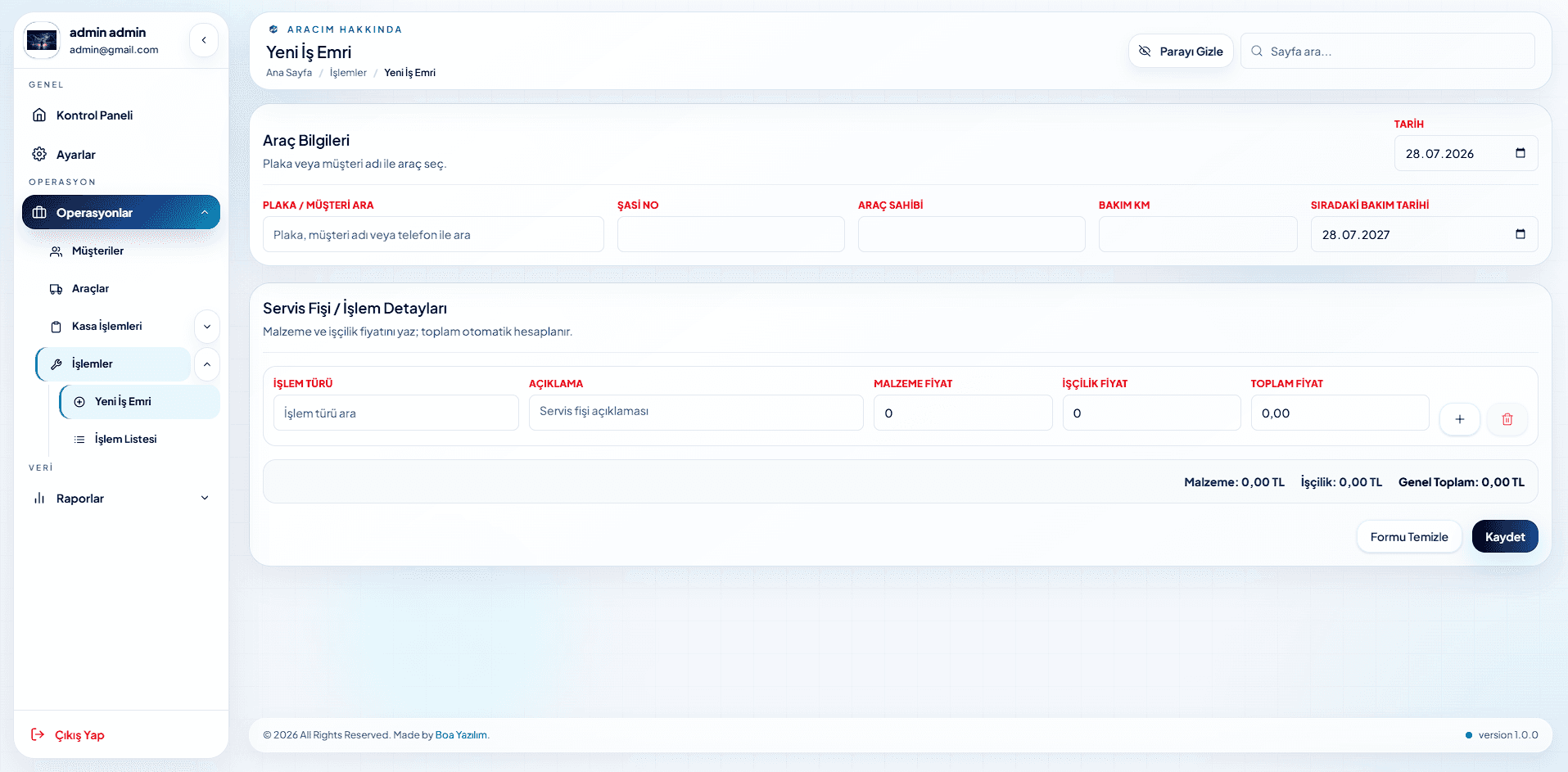This screenshot has width=1568, height=772.
Task: Focus the Plaka / Müşteri Ara search field
Action: [x=433, y=234]
